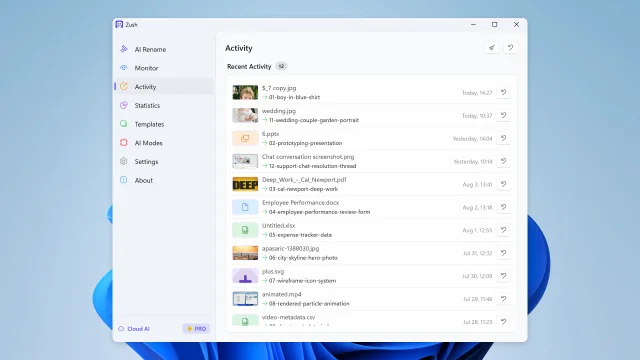Click the Employee Performance.docx document icon
This screenshot has height=360, width=640.
tap(245, 207)
